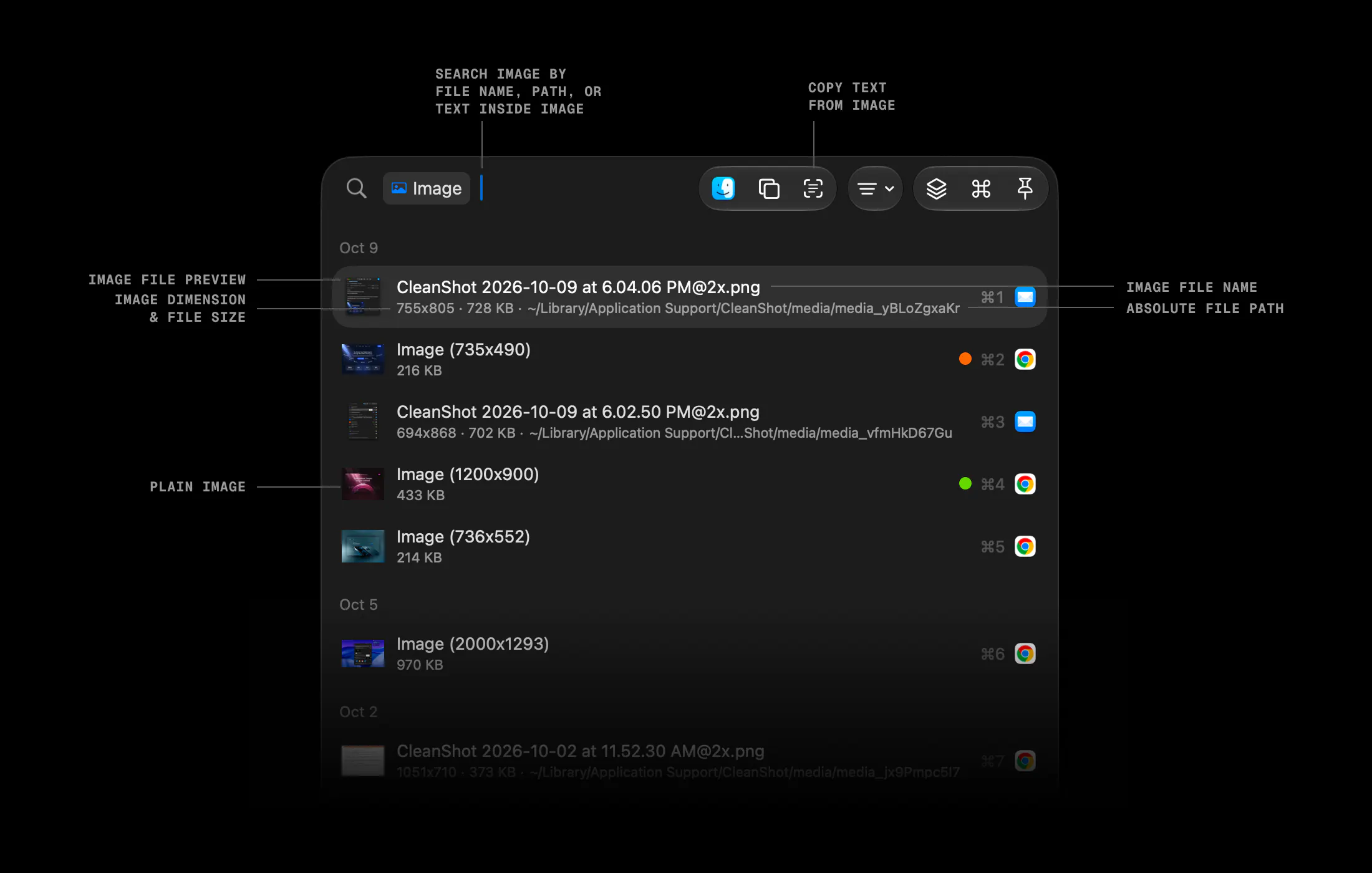Click the 970 KB size text
Image resolution: width=1372 pixels, height=873 pixels.
(x=420, y=665)
